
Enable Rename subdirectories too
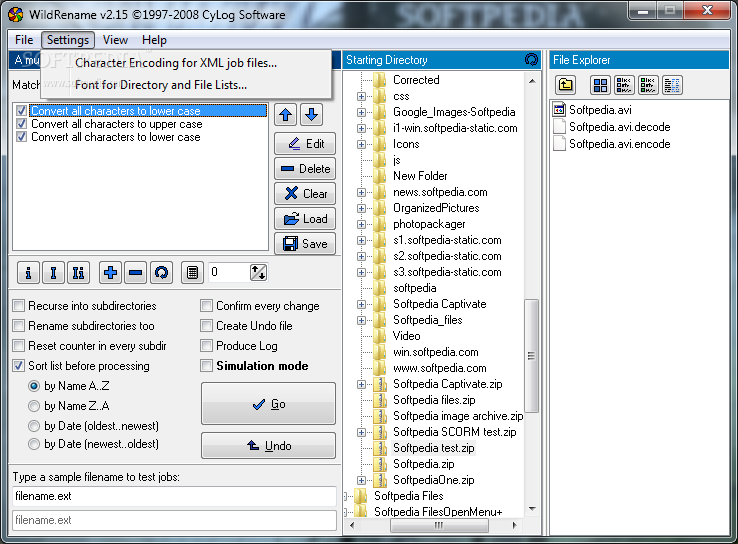pos(19,326)
